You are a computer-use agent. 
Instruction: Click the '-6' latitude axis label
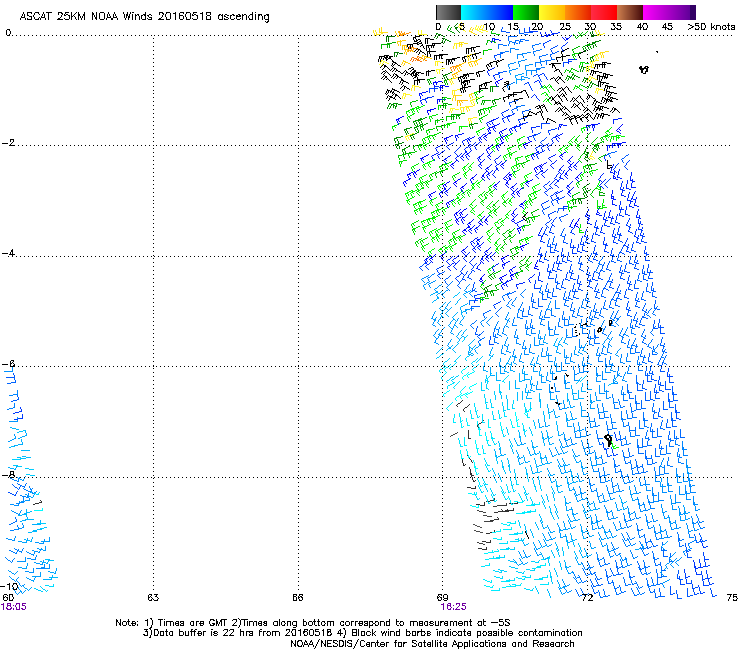[x=8, y=363]
